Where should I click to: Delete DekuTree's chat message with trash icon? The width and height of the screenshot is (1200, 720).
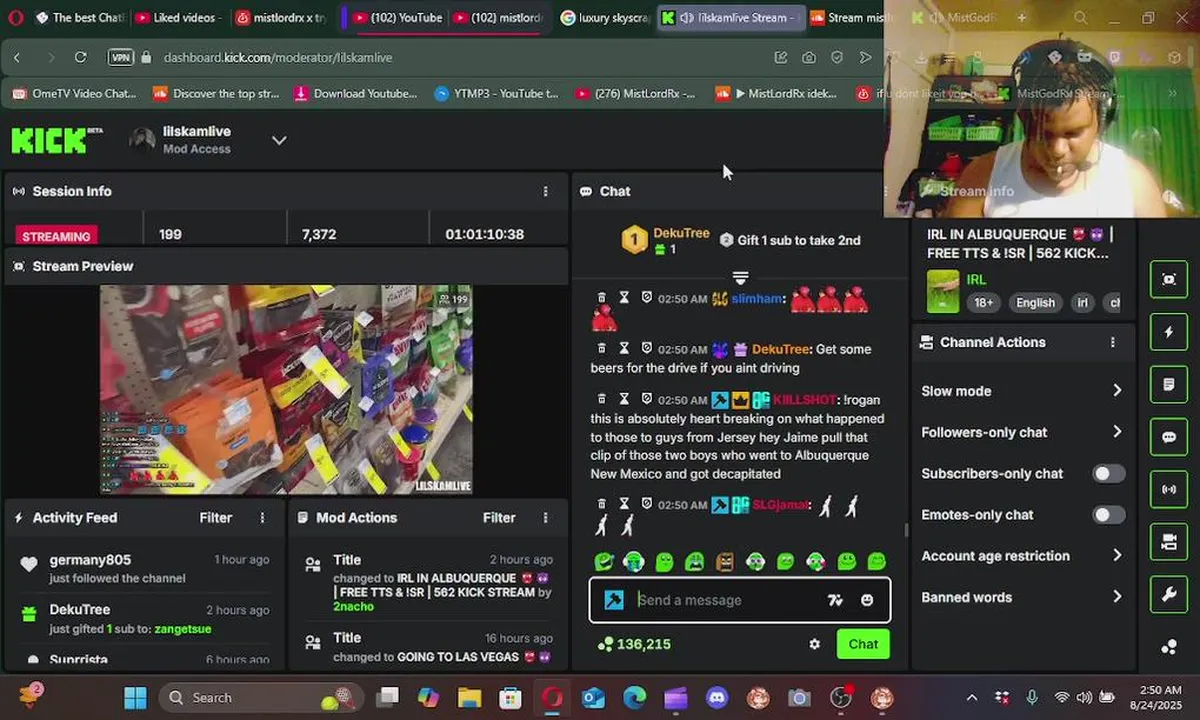tap(601, 349)
